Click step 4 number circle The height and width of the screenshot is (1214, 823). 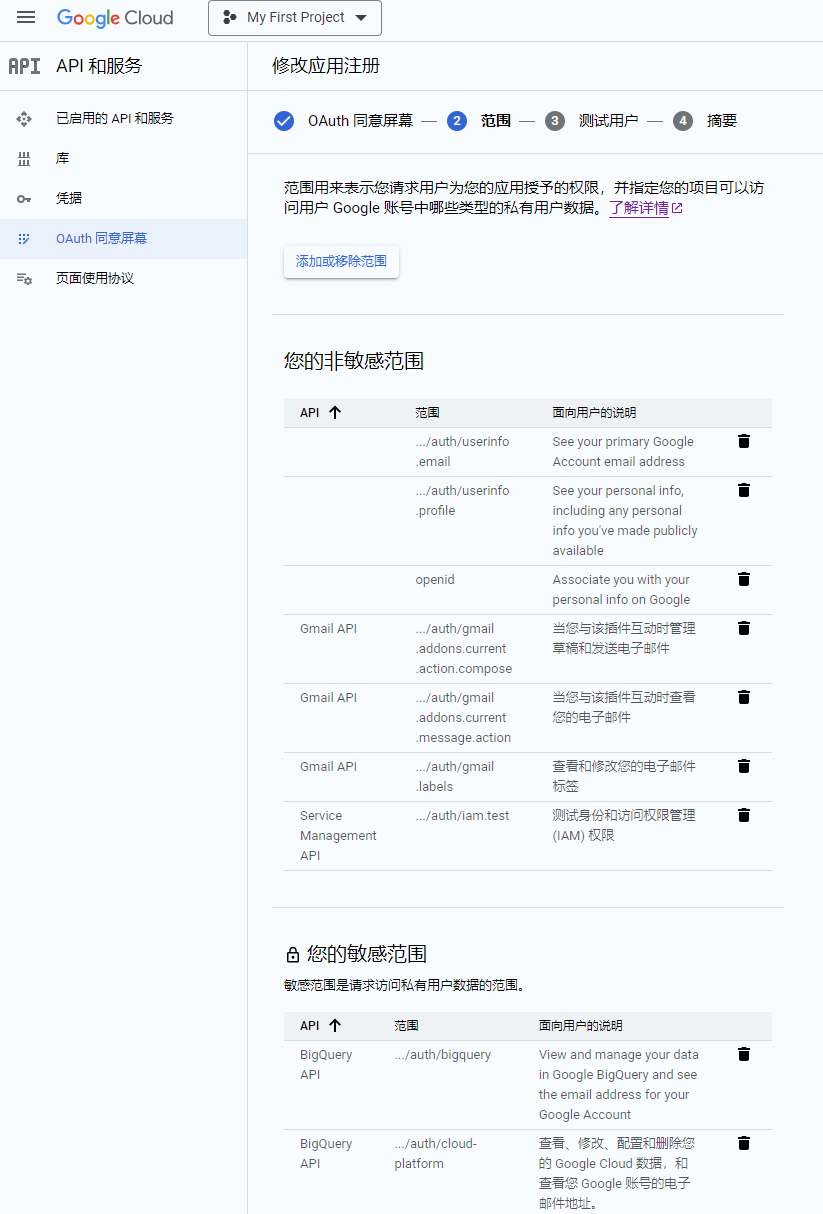click(x=683, y=121)
